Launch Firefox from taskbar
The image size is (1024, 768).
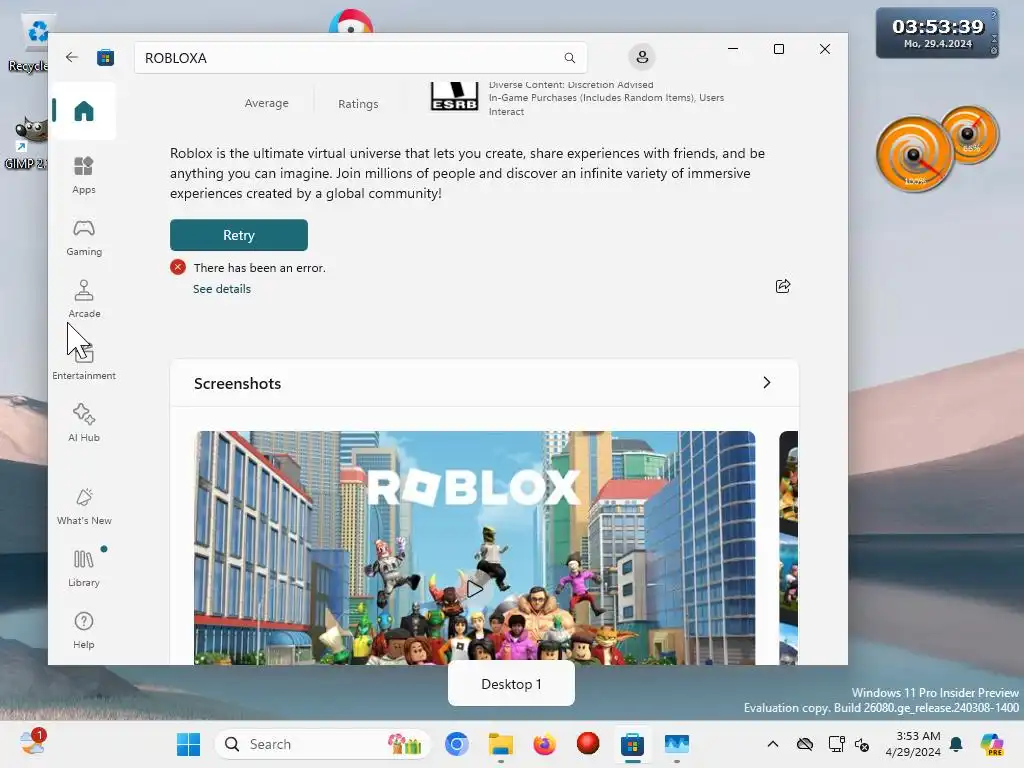544,744
